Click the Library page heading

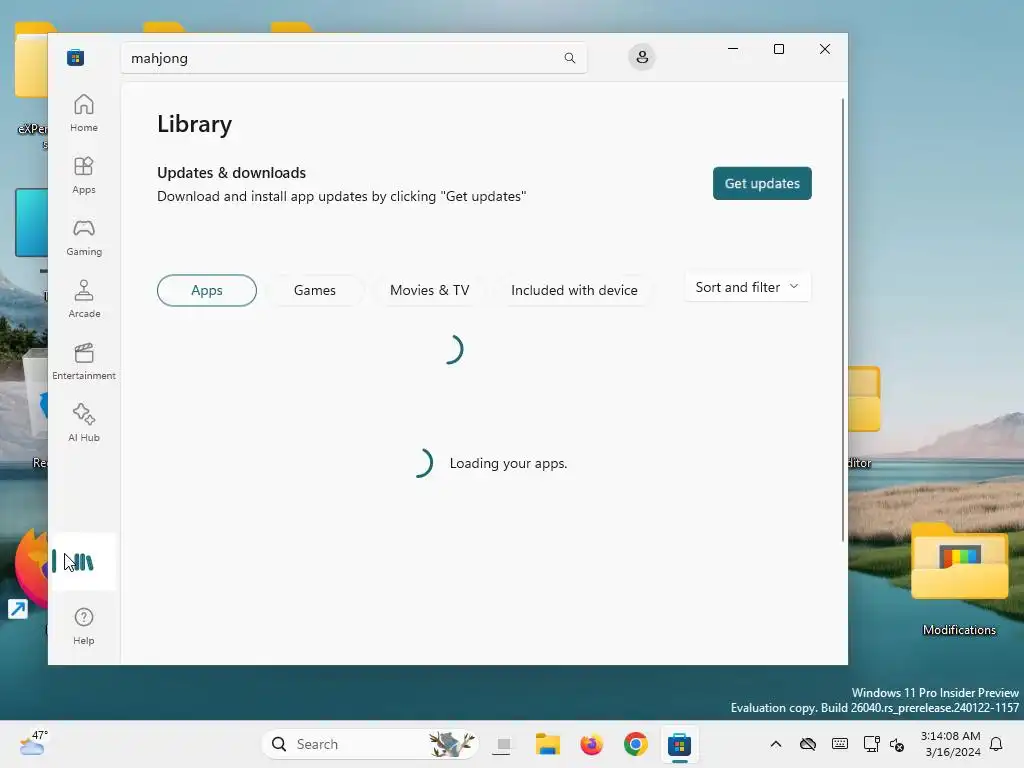point(195,124)
